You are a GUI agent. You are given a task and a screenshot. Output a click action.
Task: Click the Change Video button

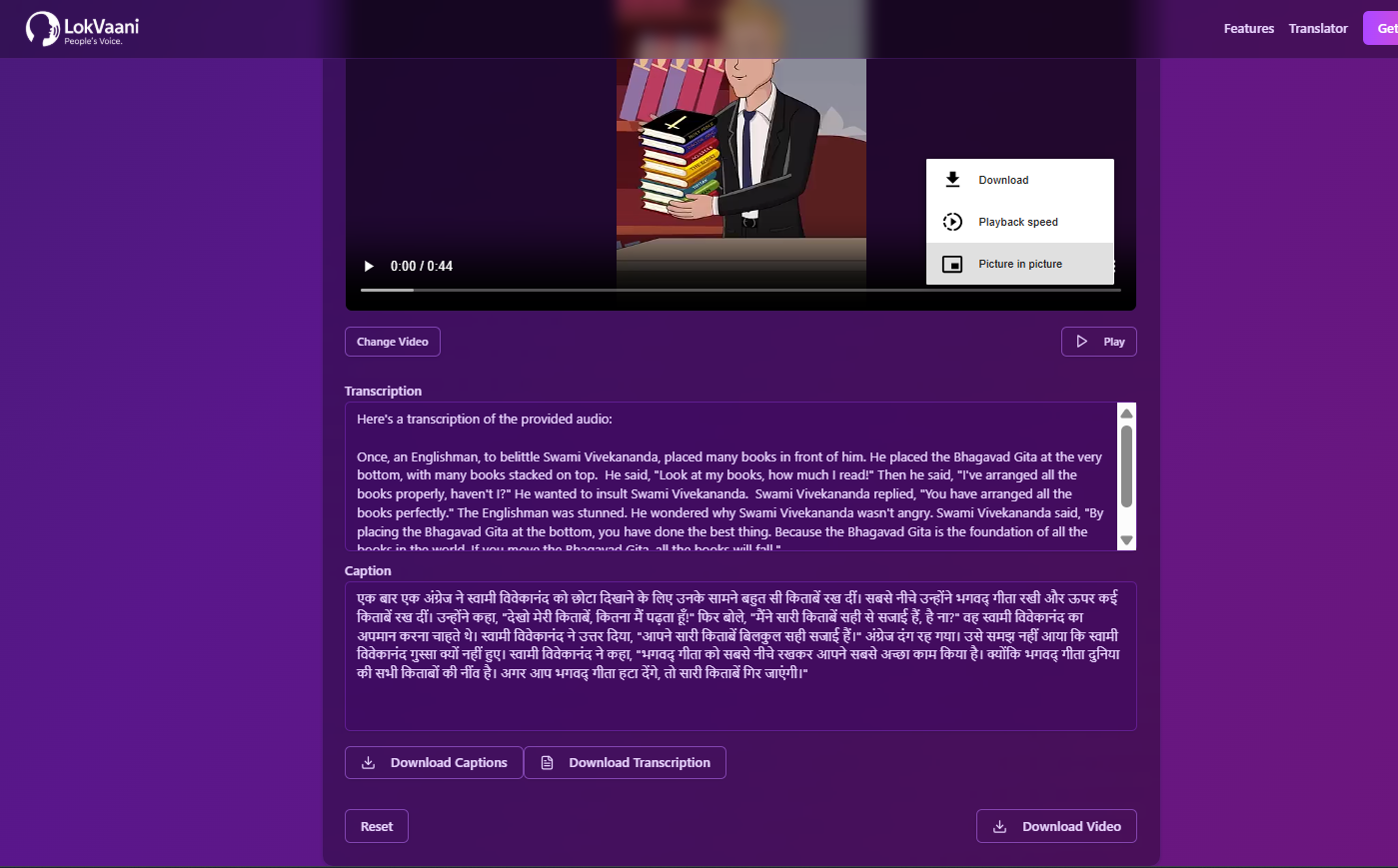click(x=393, y=342)
